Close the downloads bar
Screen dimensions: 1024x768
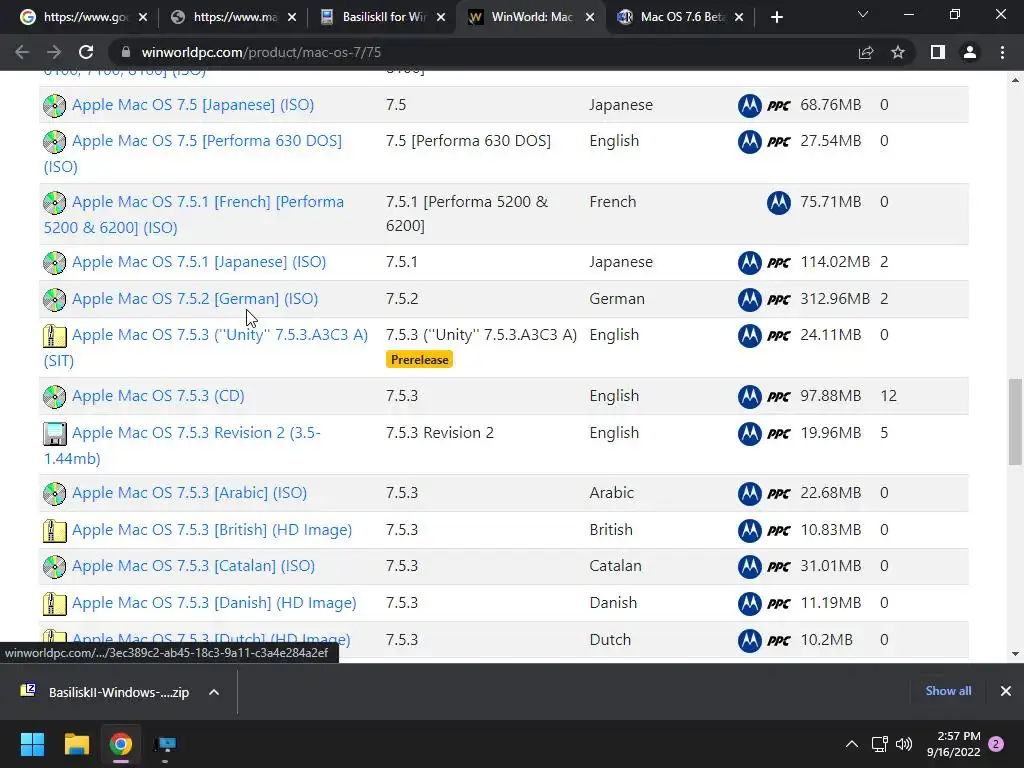(1006, 691)
